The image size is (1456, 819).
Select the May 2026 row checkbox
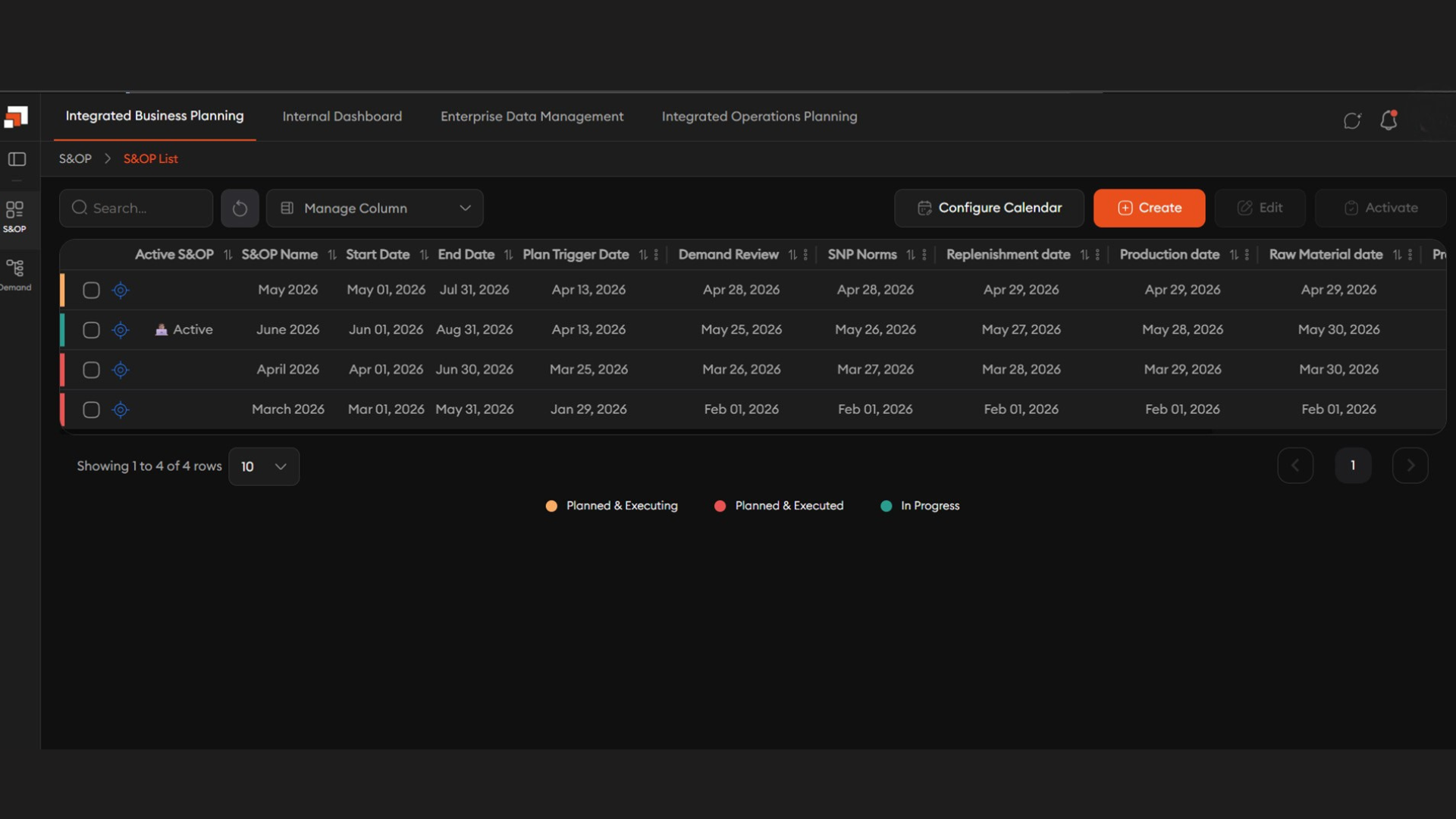point(91,290)
